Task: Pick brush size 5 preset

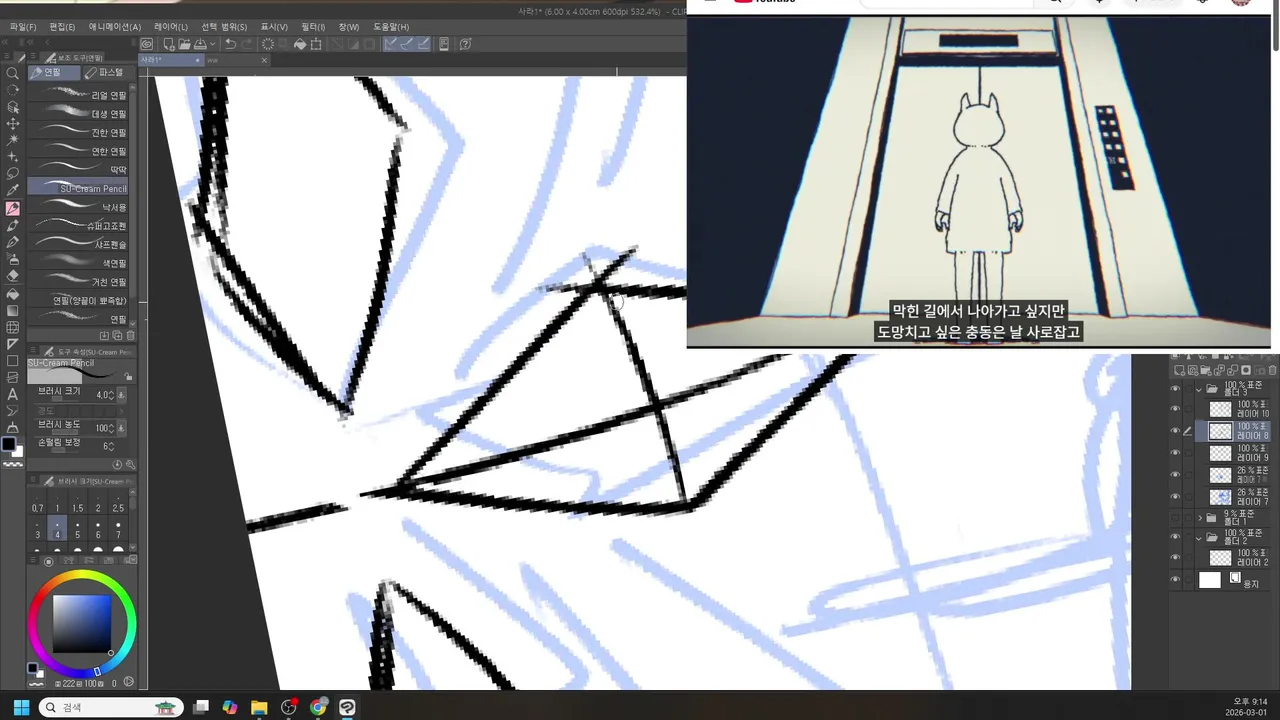Action: pos(77,527)
